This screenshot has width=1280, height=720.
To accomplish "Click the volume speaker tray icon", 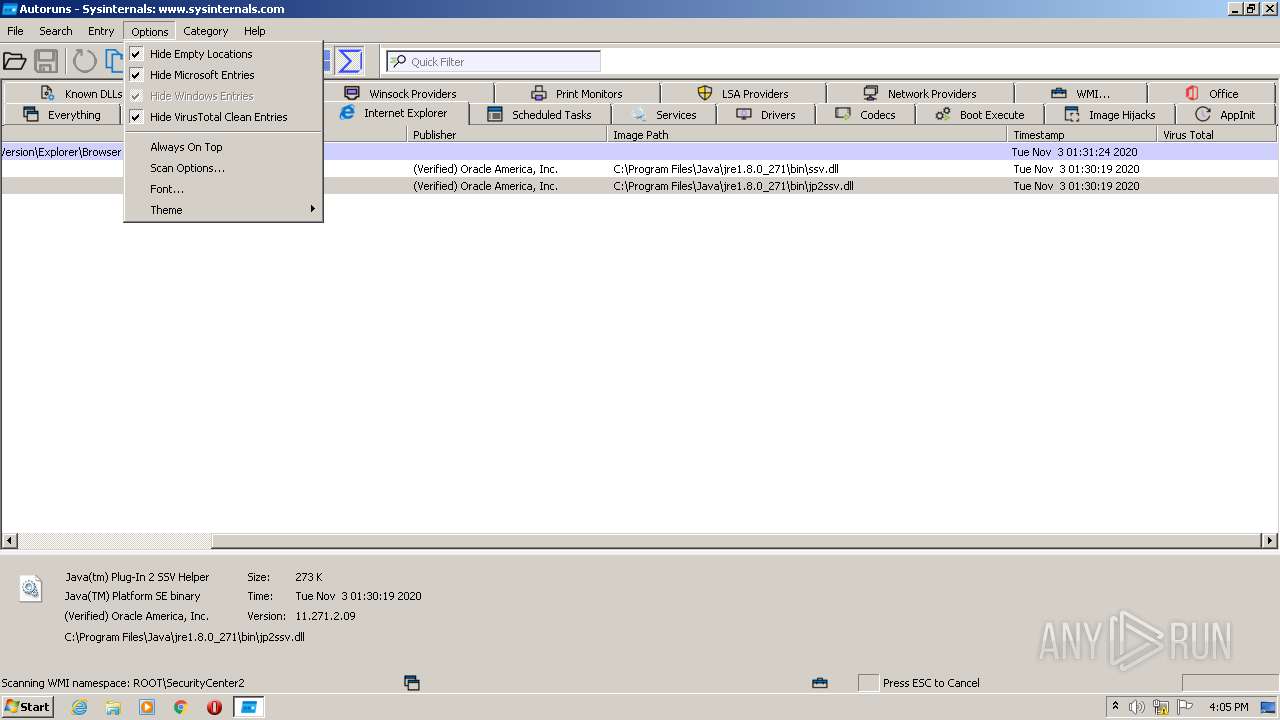I will point(1137,707).
